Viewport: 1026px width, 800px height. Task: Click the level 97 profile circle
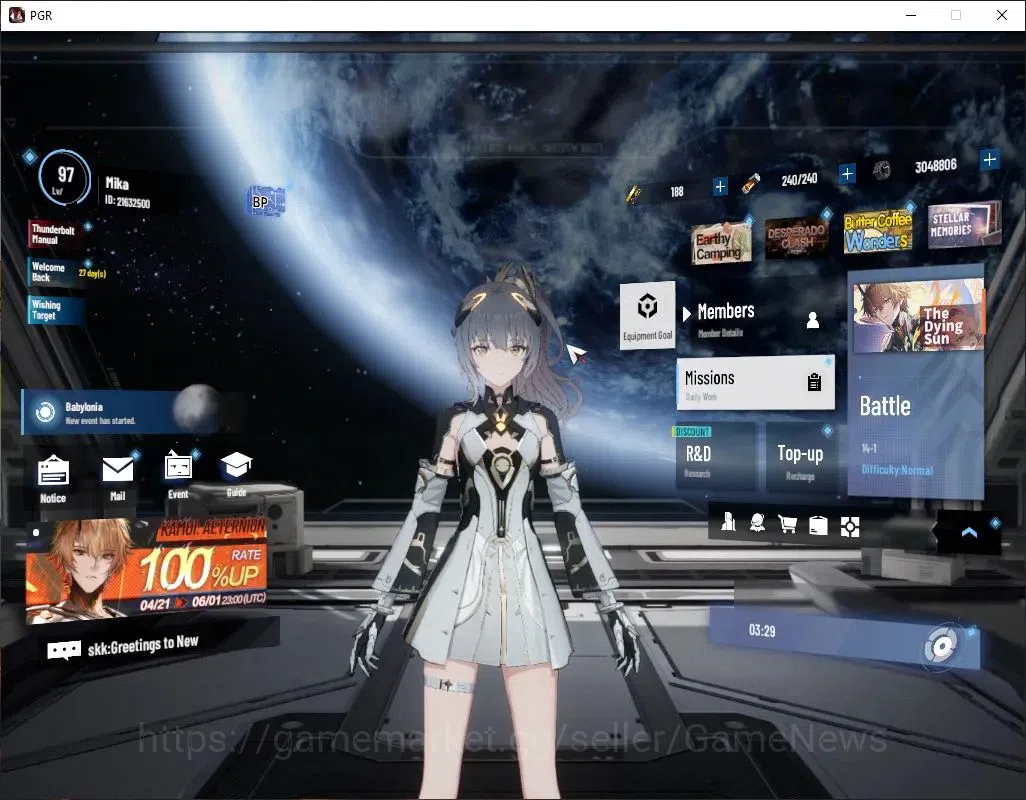[x=64, y=177]
